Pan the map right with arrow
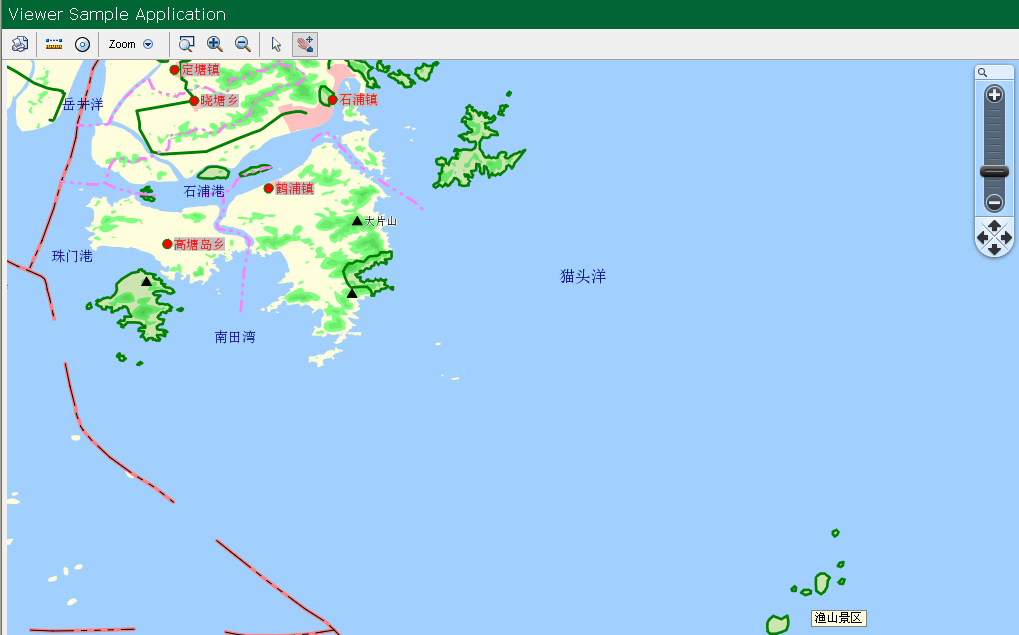 (1006, 238)
